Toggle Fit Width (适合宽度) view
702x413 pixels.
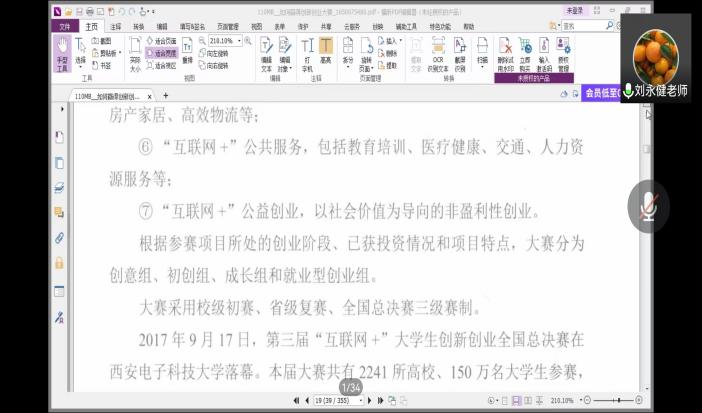(161, 53)
